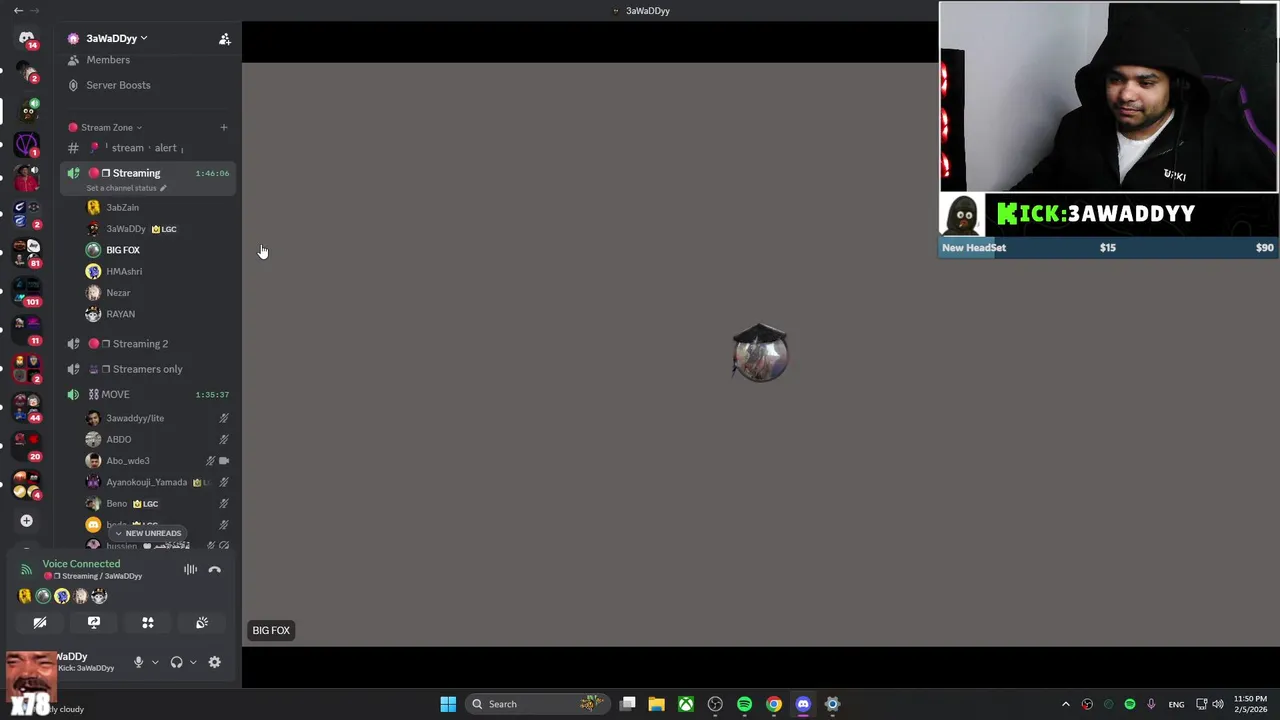Viewport: 1280px width, 720px height.
Task: Click the ENG language indicator
Action: (1176, 704)
